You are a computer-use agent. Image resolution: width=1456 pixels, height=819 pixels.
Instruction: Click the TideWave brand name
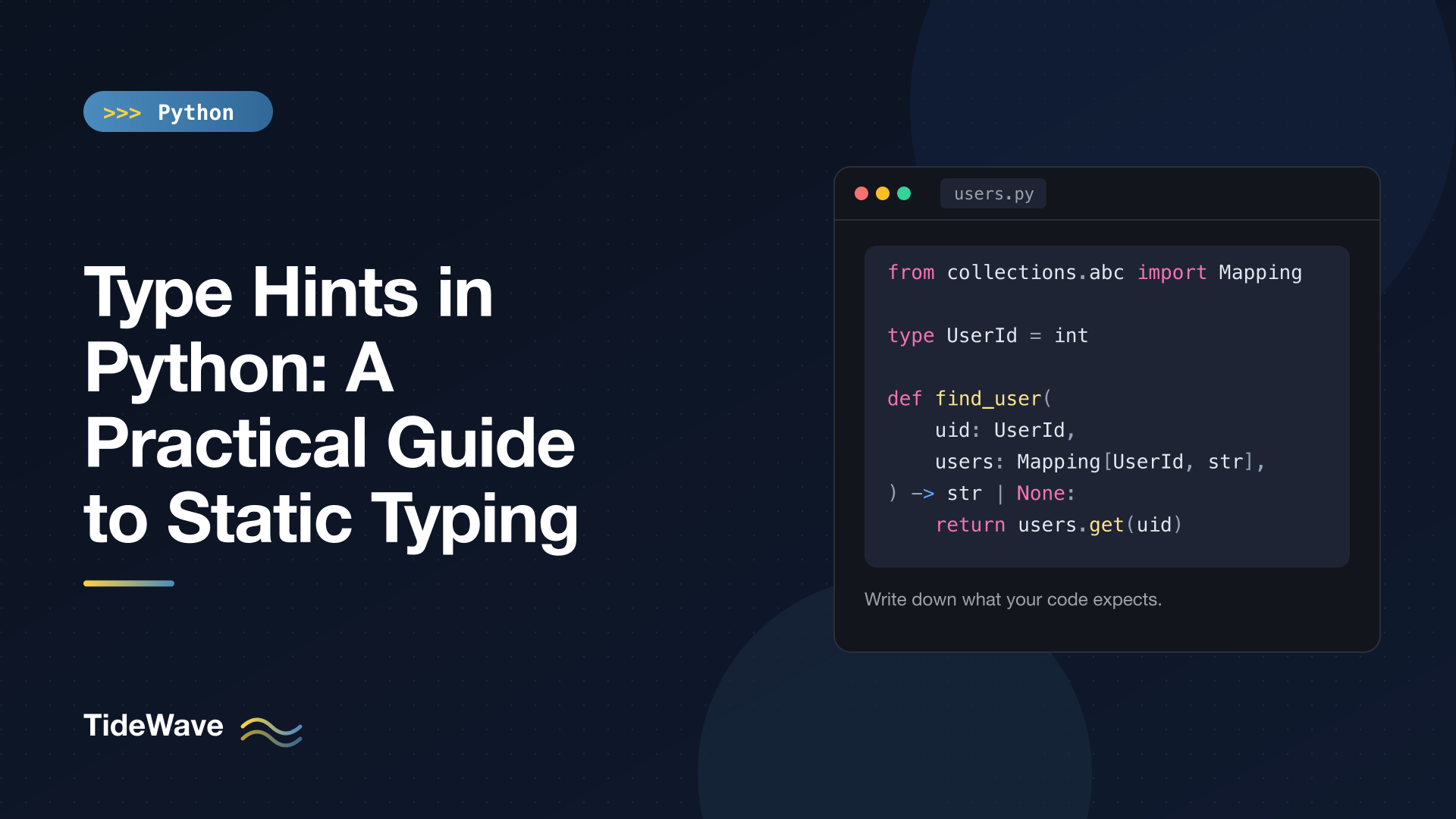153,726
